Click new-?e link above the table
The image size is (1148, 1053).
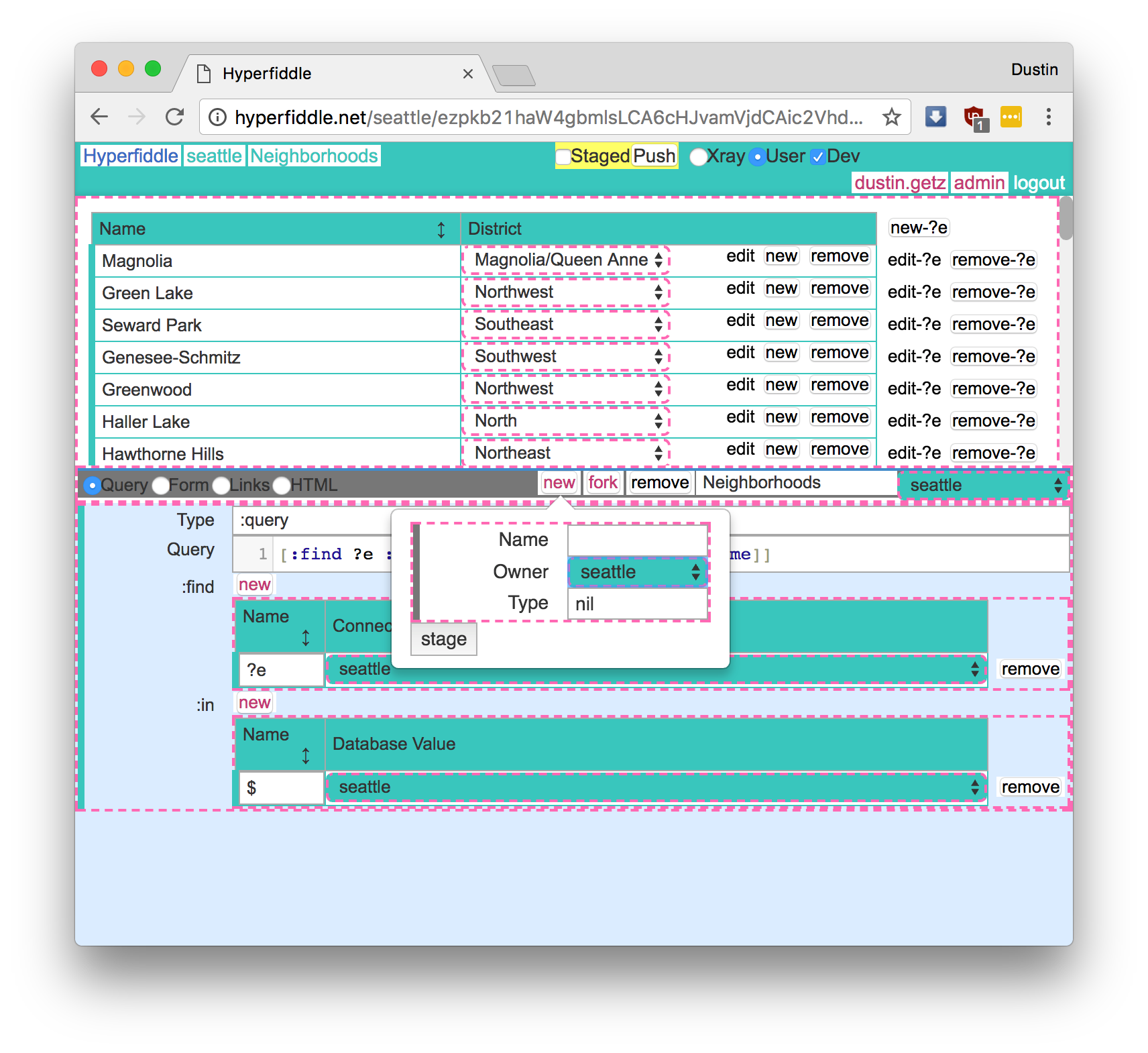click(919, 228)
